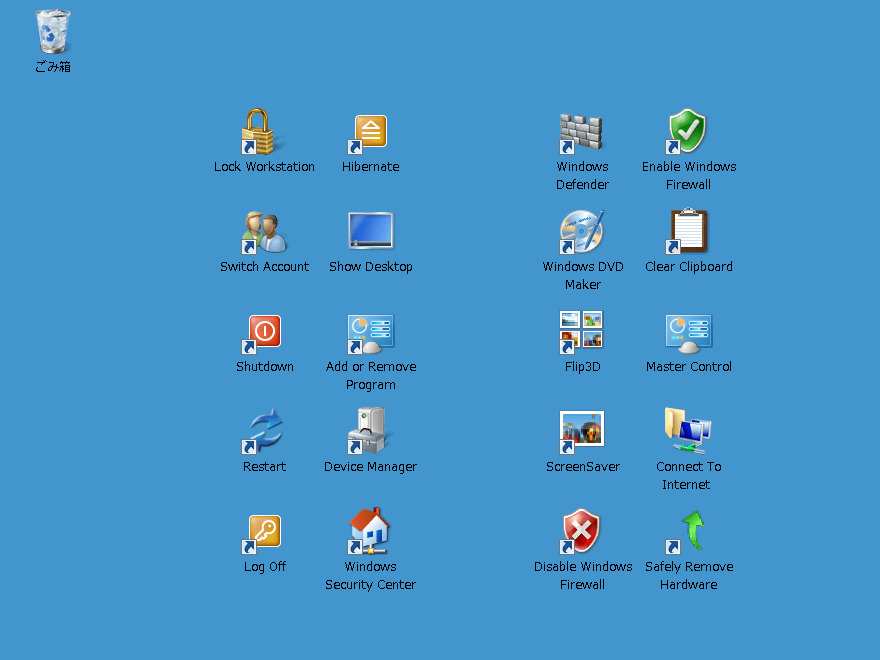Open the Recycle Bin icon

[53, 31]
